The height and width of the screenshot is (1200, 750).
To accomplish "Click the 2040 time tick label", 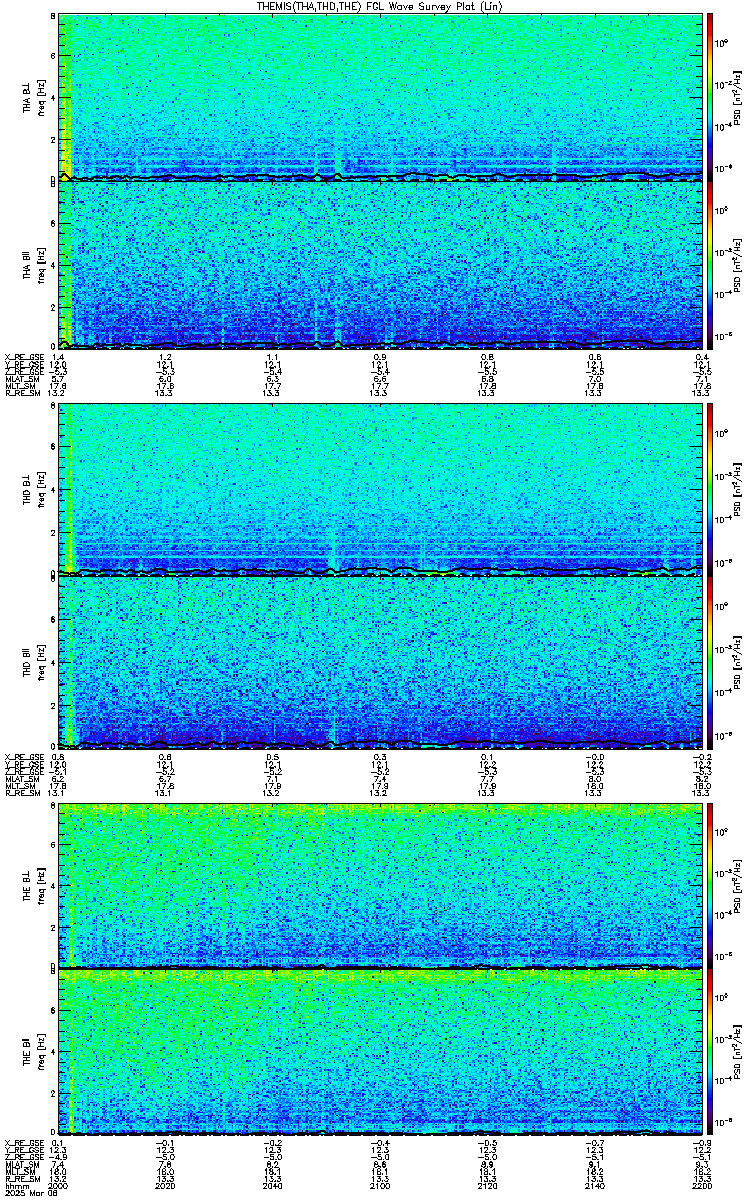I will [x=273, y=1186].
